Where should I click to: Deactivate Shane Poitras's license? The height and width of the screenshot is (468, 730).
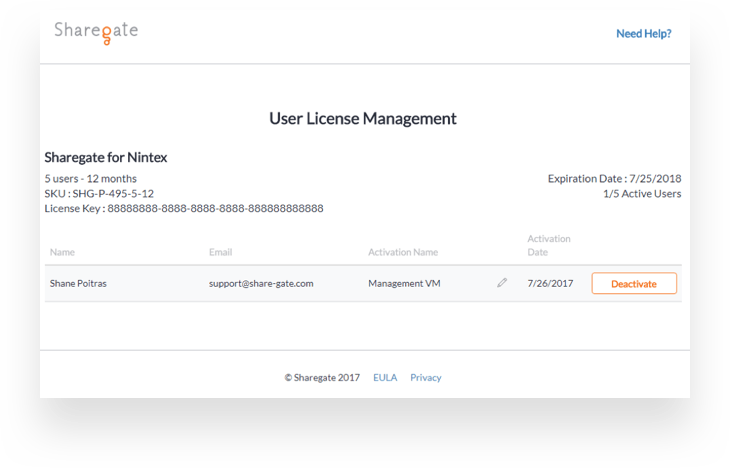click(x=634, y=284)
